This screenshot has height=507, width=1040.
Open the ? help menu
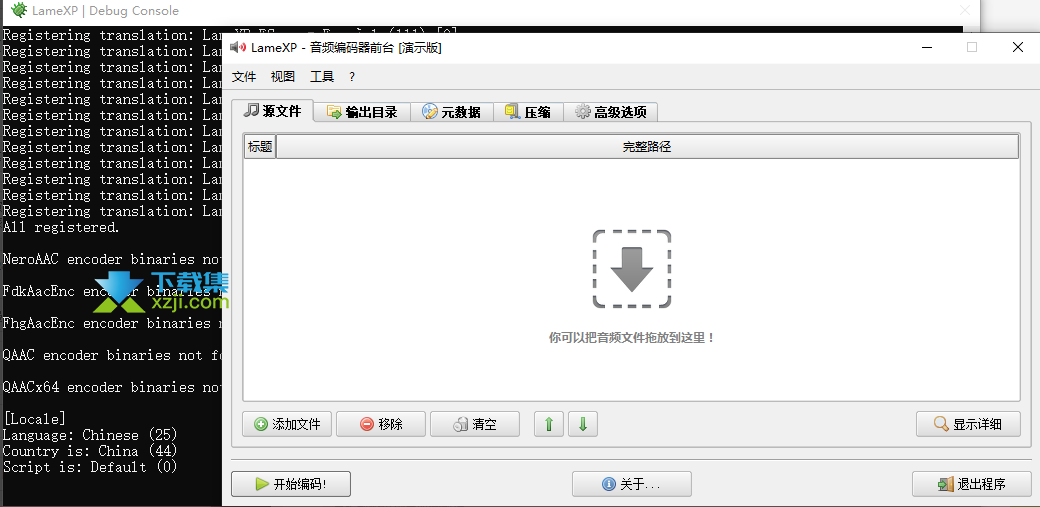[x=352, y=77]
